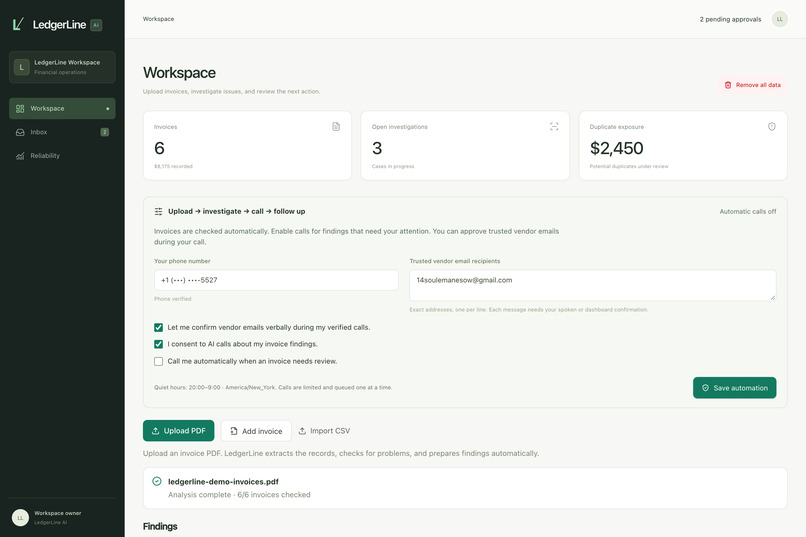Click the Findings heading

(160, 526)
